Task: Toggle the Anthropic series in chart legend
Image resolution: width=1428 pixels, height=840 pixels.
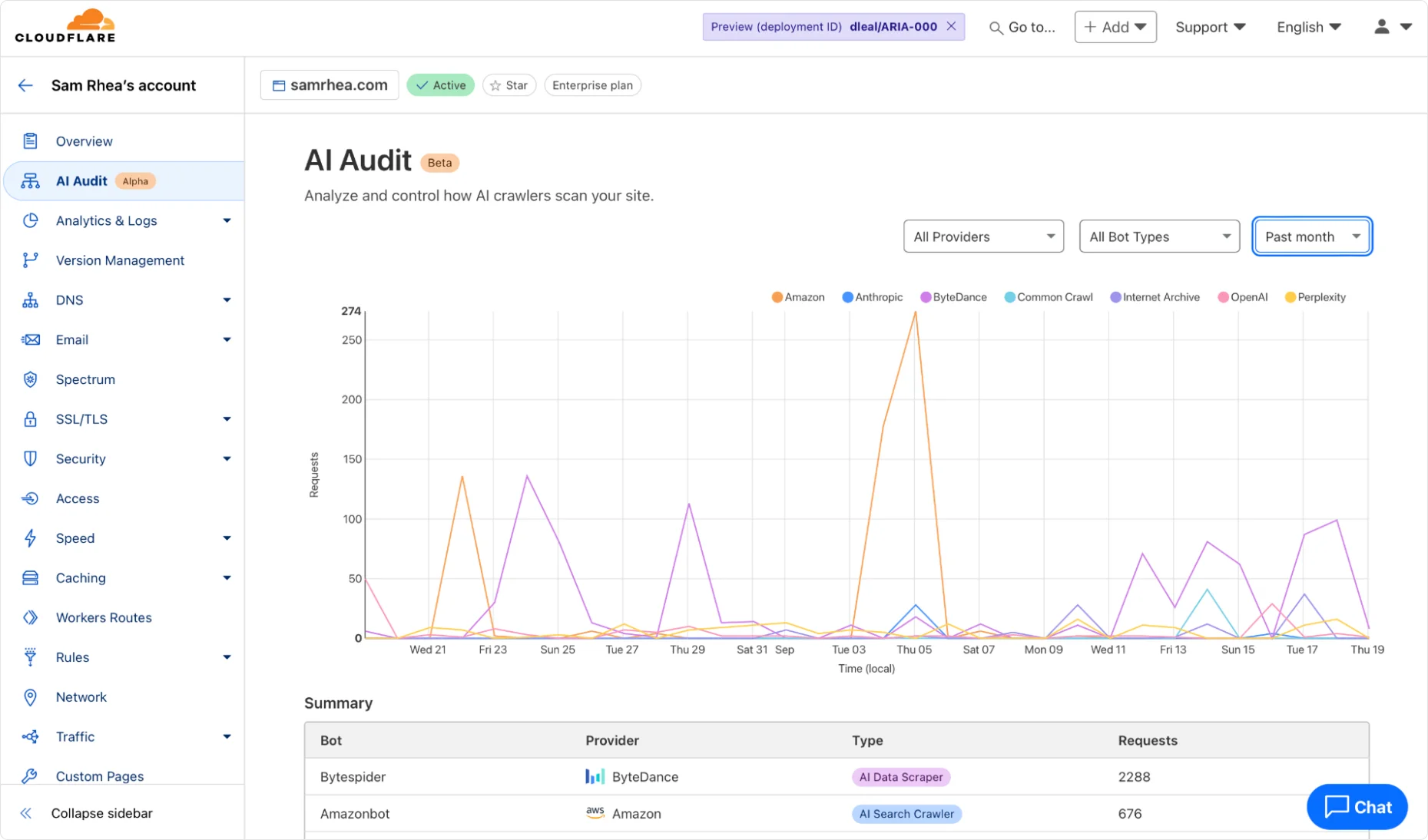Action: [x=873, y=297]
